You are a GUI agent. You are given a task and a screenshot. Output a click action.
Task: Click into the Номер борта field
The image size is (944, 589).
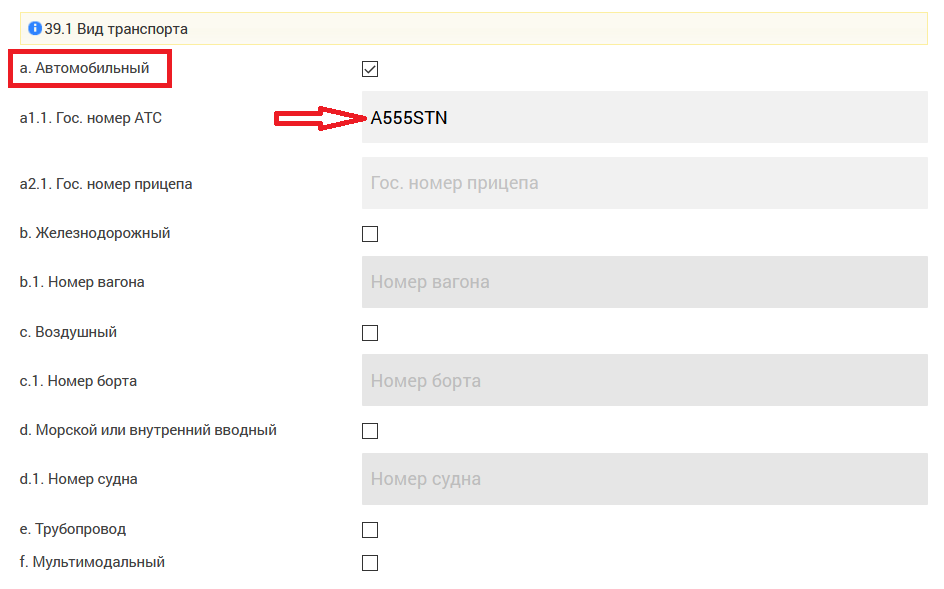pyautogui.click(x=644, y=381)
